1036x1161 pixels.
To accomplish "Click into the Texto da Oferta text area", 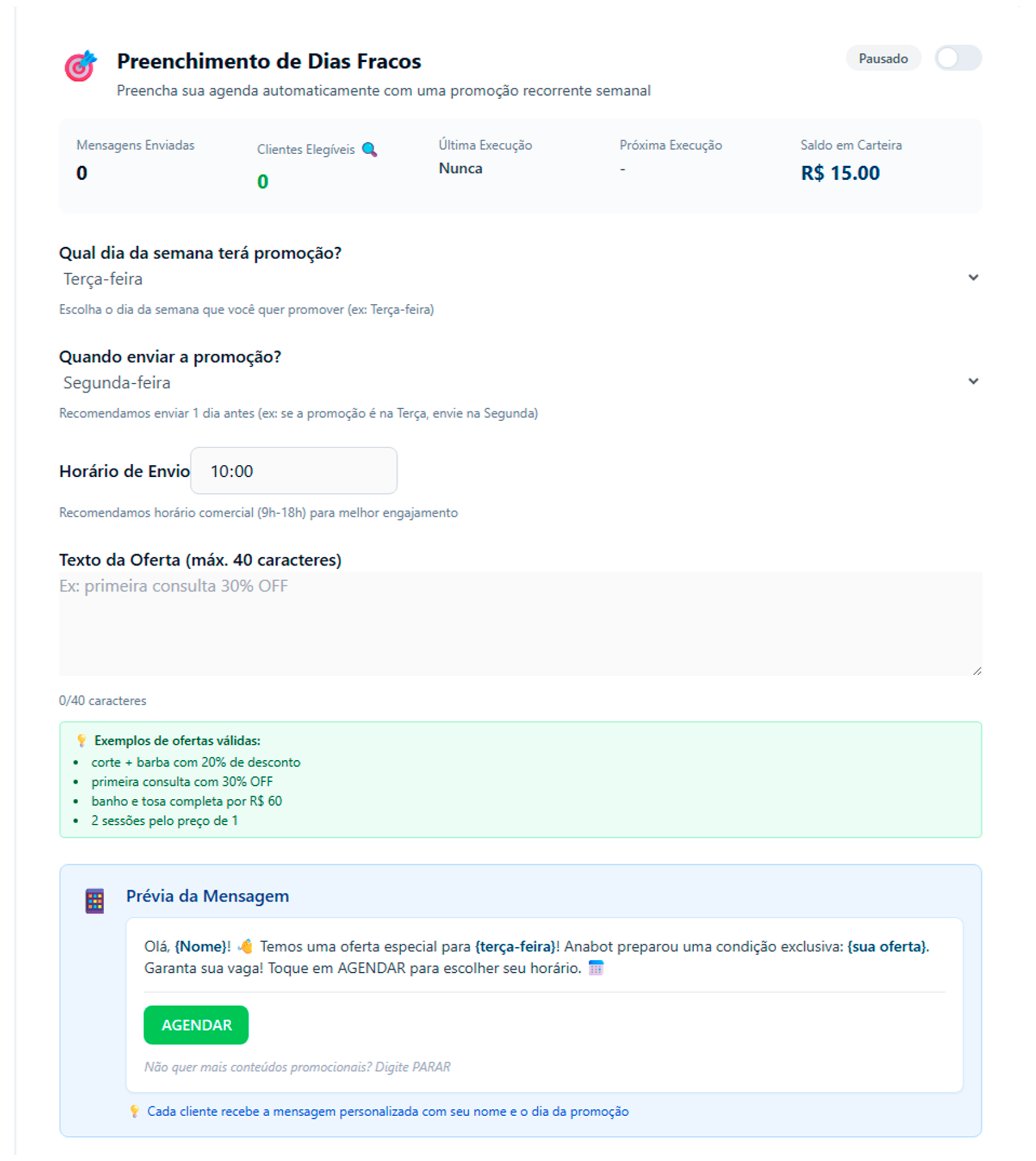I will pos(520,624).
